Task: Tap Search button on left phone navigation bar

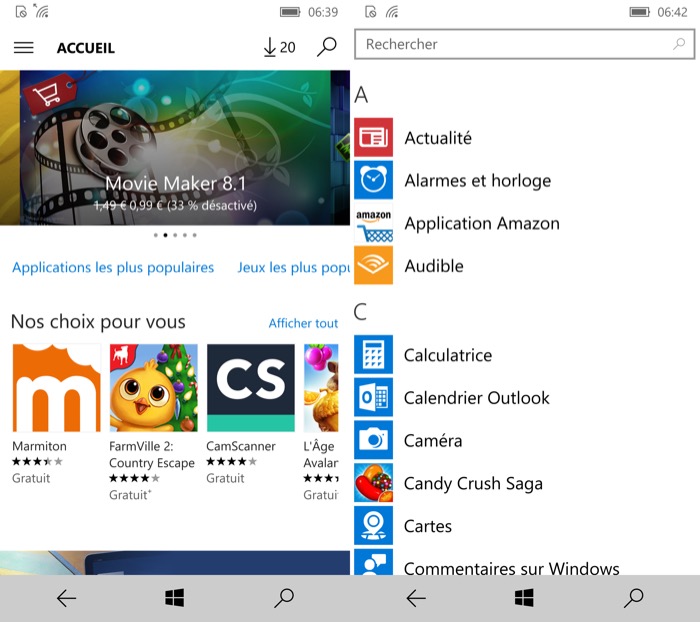Action: point(284,598)
